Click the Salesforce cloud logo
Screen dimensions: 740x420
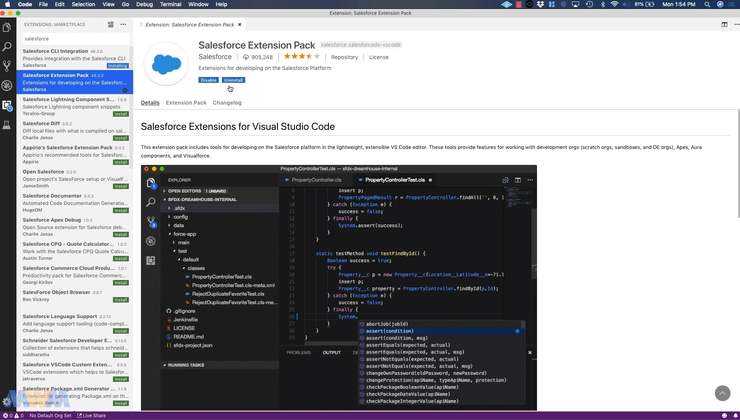tap(166, 64)
